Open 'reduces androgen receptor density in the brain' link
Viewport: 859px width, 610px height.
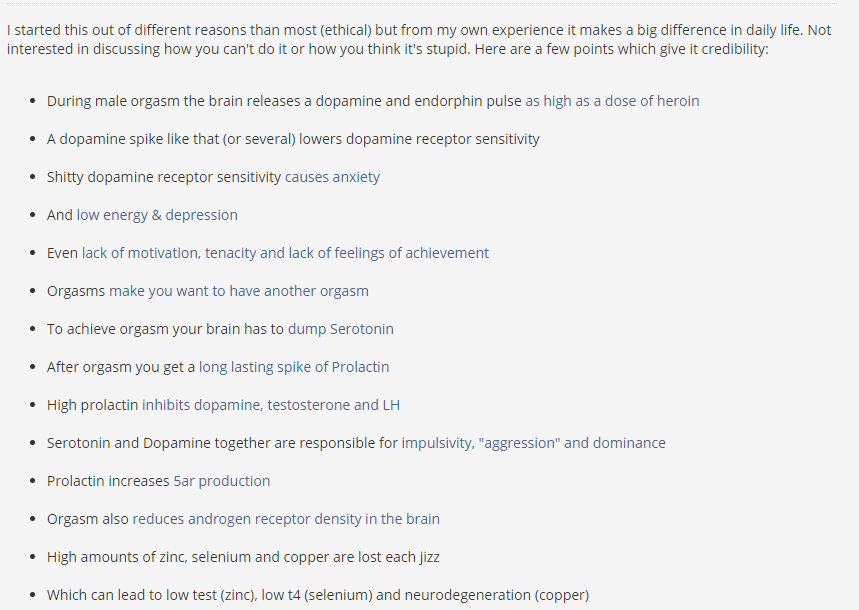(x=286, y=519)
